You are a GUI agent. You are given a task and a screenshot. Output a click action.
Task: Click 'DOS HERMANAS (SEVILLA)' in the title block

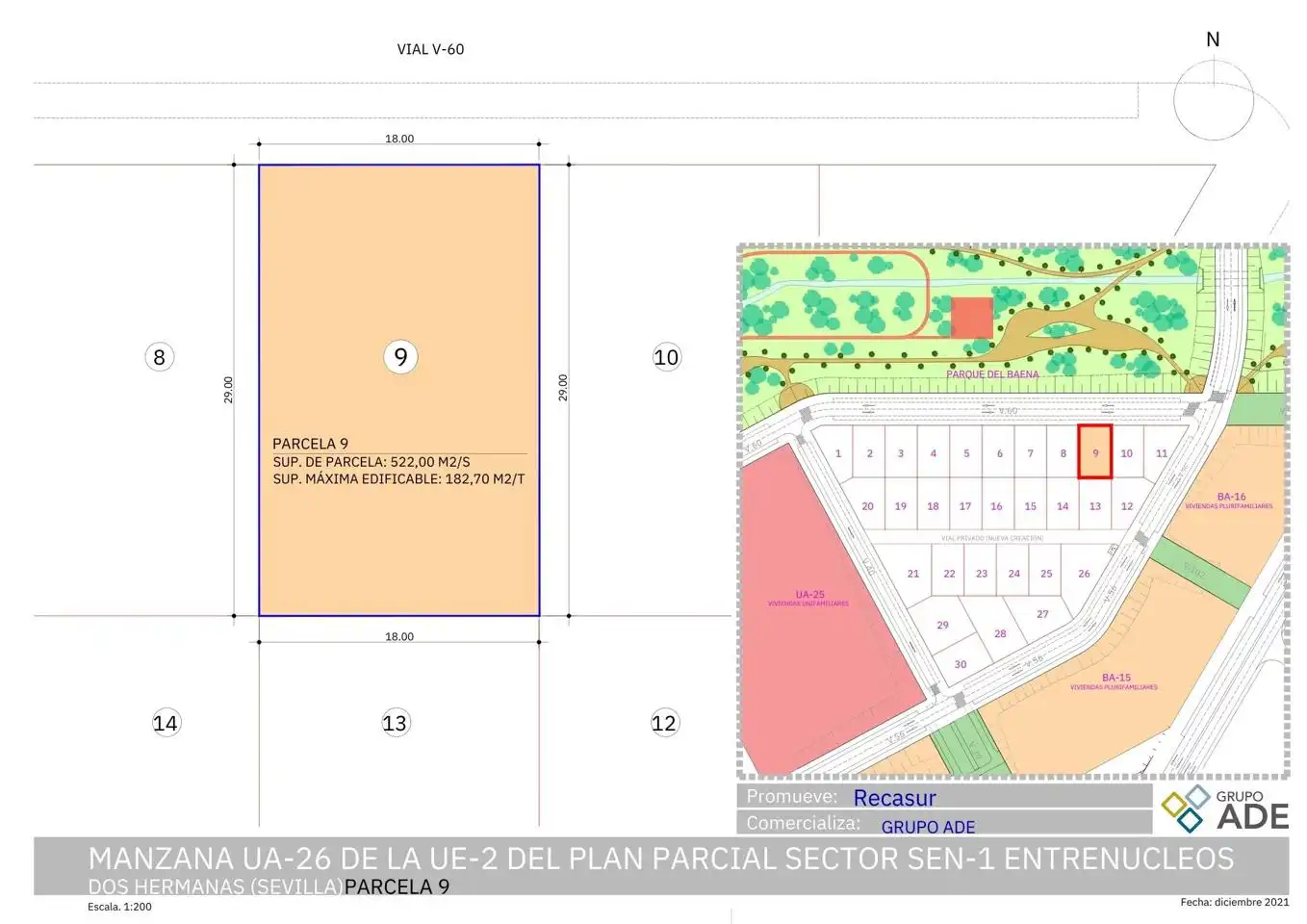pyautogui.click(x=215, y=886)
